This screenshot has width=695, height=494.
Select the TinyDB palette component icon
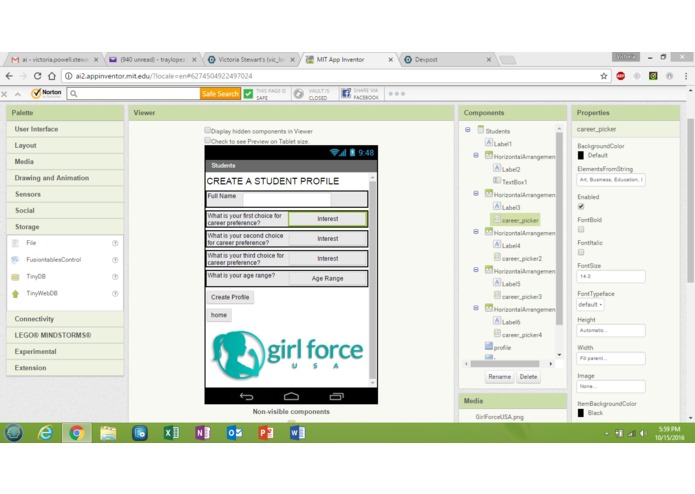pos(15,277)
